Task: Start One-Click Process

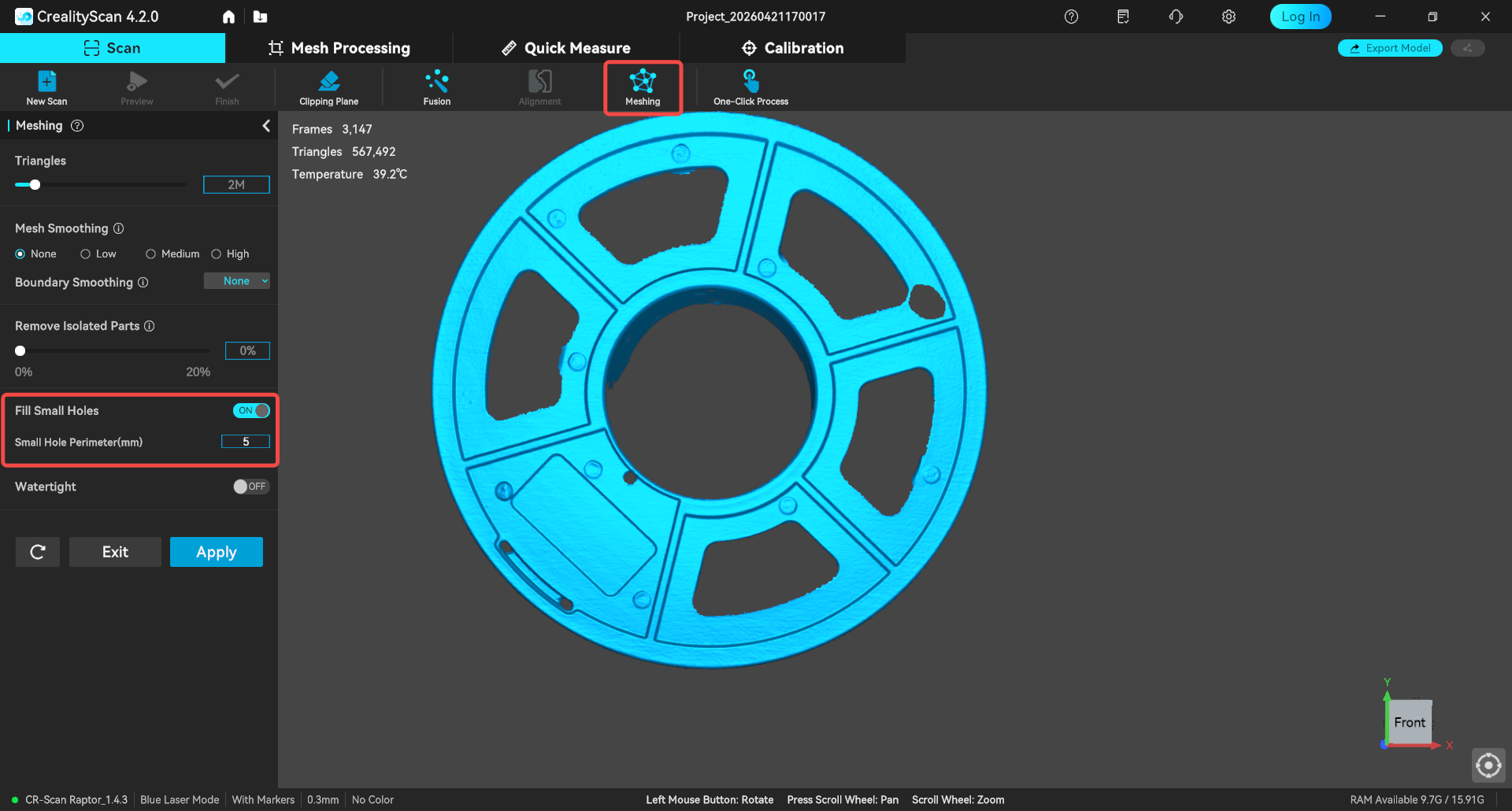Action: pyautogui.click(x=750, y=87)
